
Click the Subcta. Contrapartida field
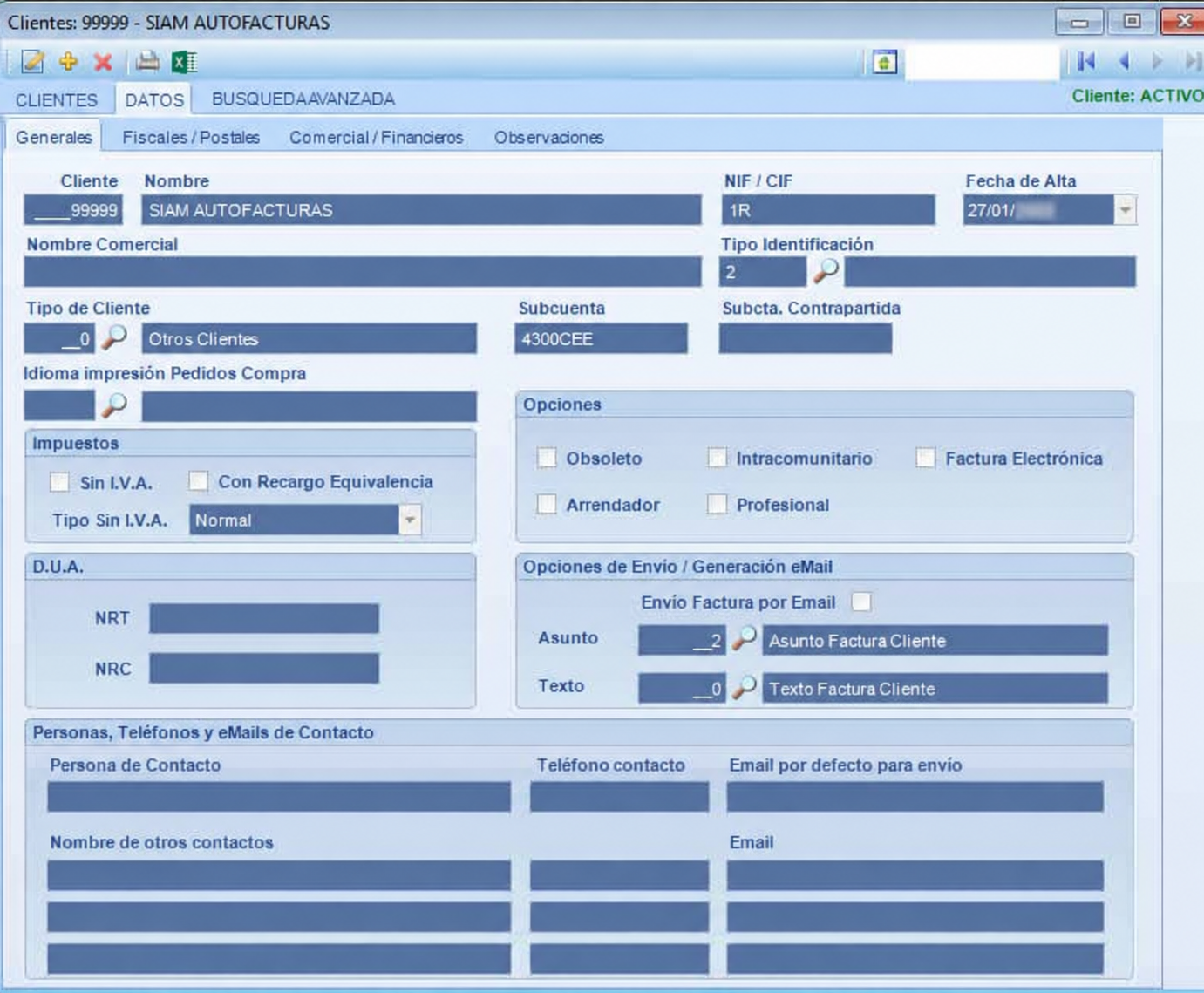806,339
